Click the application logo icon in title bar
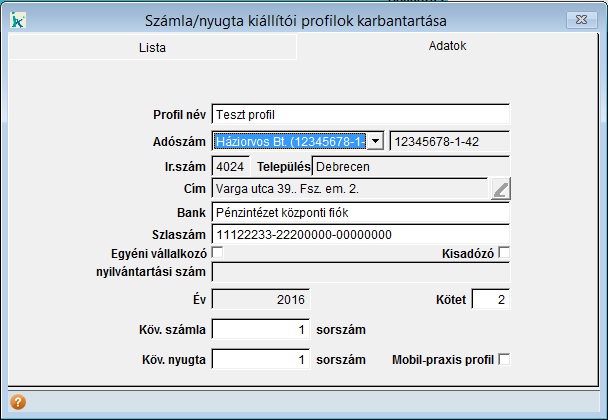 [x=18, y=19]
